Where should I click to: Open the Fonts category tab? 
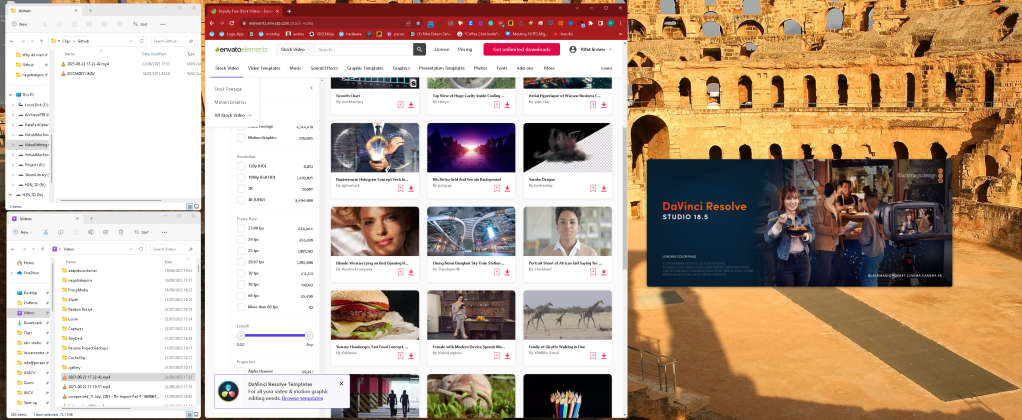click(501, 68)
